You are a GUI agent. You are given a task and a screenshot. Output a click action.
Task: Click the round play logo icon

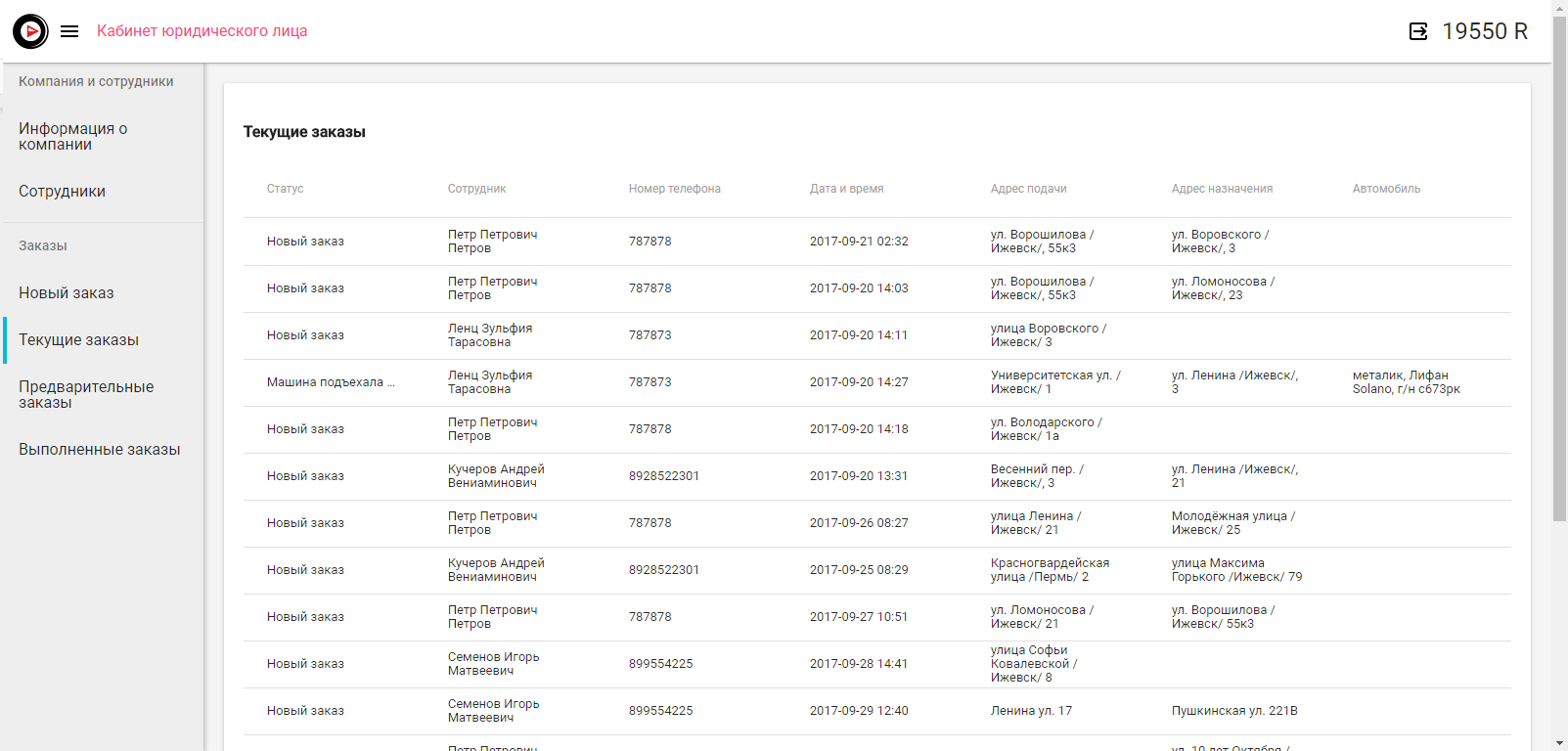pyautogui.click(x=30, y=31)
